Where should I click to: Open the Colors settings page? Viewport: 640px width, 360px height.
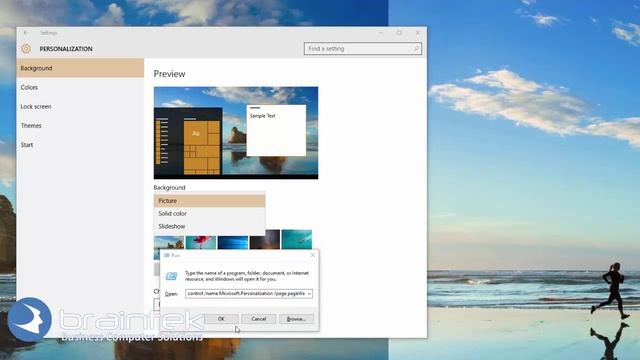(x=80, y=87)
